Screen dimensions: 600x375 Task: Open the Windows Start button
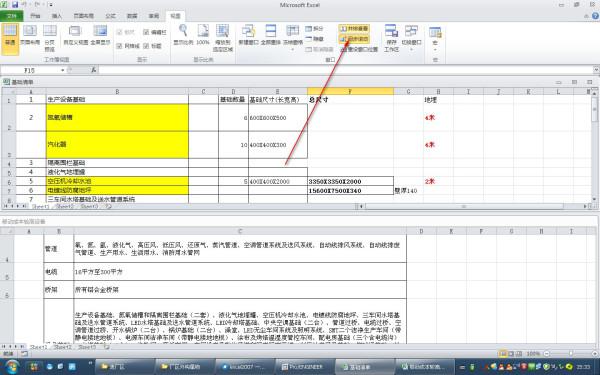[x=11, y=367]
